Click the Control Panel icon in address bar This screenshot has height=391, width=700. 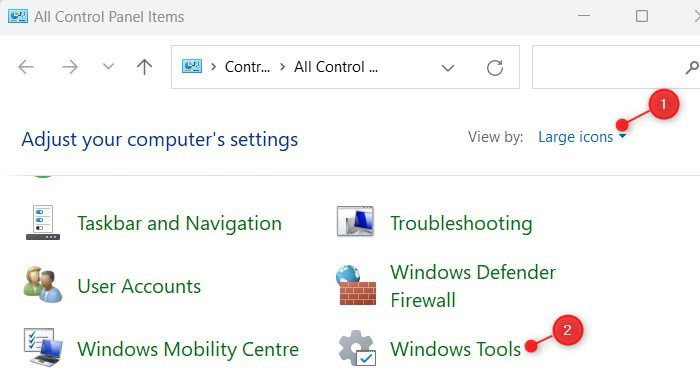[x=192, y=67]
